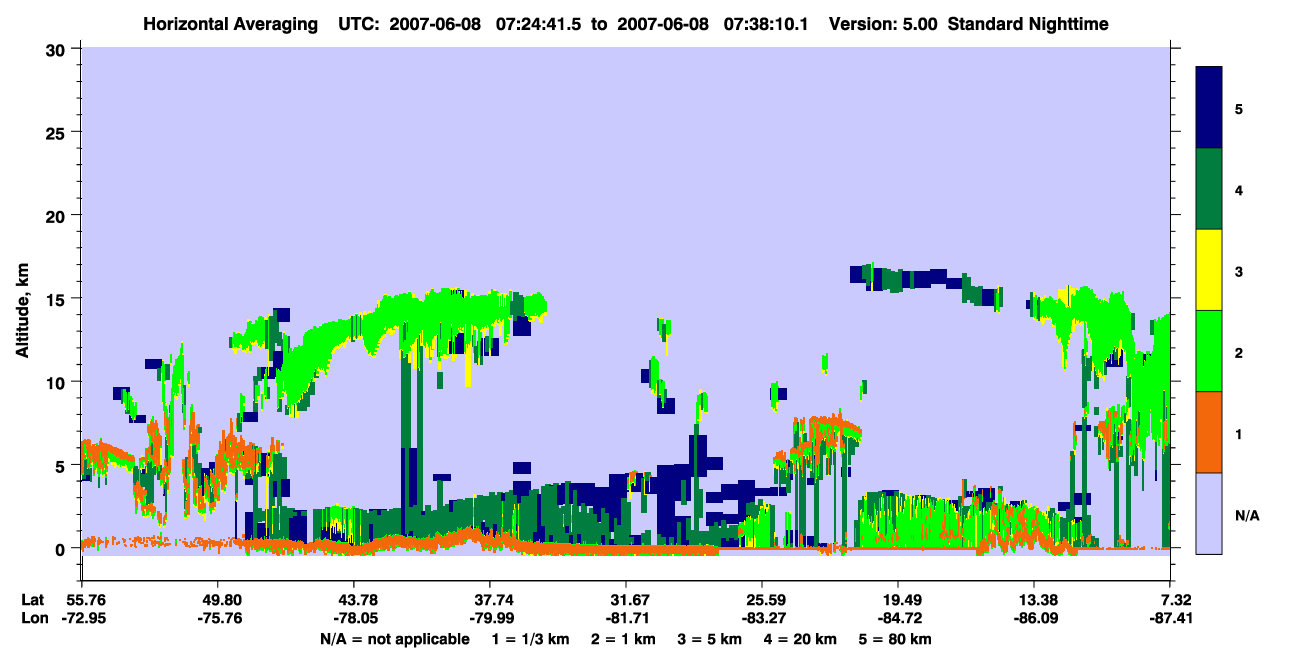Click the 'Lon' row label

[35, 618]
